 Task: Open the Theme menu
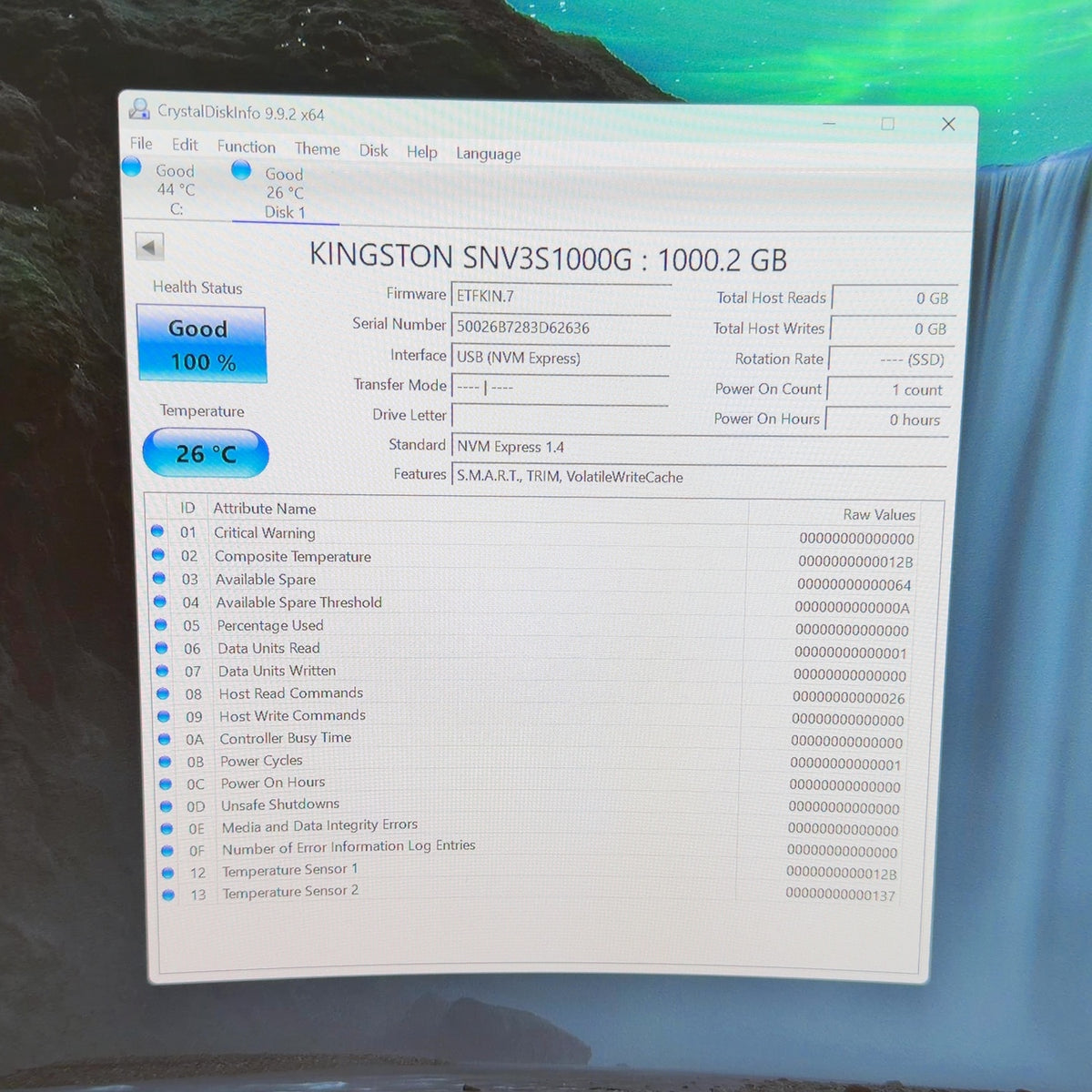(x=317, y=148)
